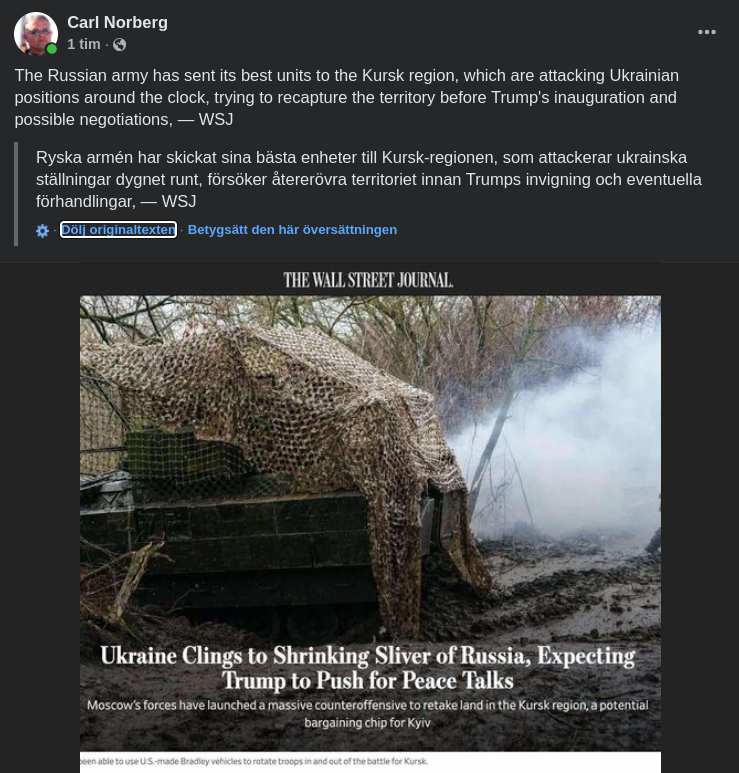The height and width of the screenshot is (773, 739).
Task: Click the WSJ attribution in the English text
Action: (x=216, y=119)
